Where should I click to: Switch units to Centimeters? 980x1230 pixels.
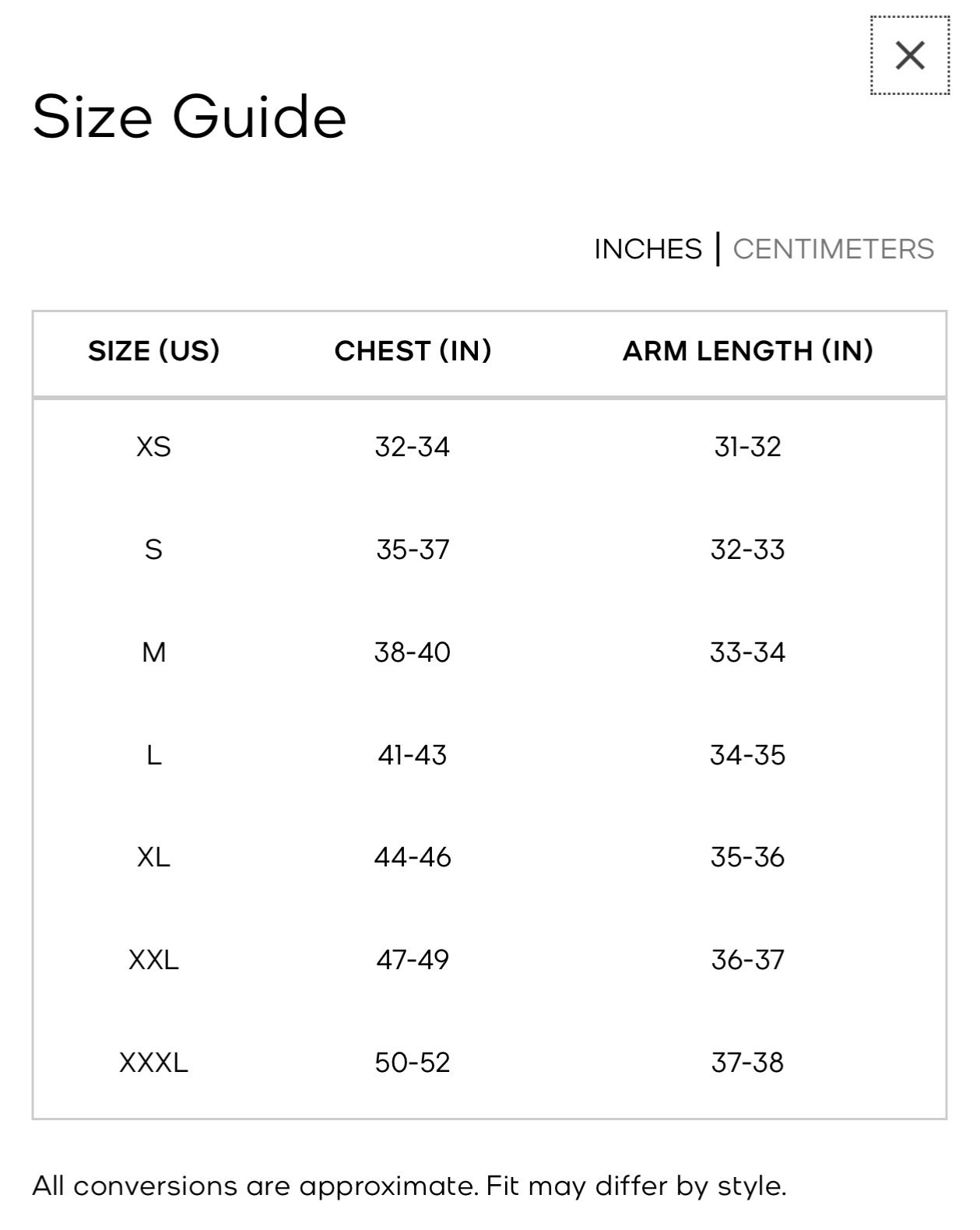(x=833, y=249)
